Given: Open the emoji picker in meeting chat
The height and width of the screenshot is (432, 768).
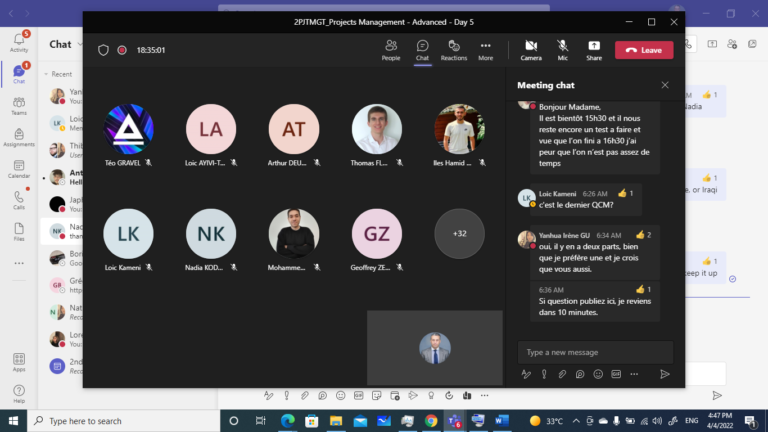Looking at the screenshot, I should point(598,374).
